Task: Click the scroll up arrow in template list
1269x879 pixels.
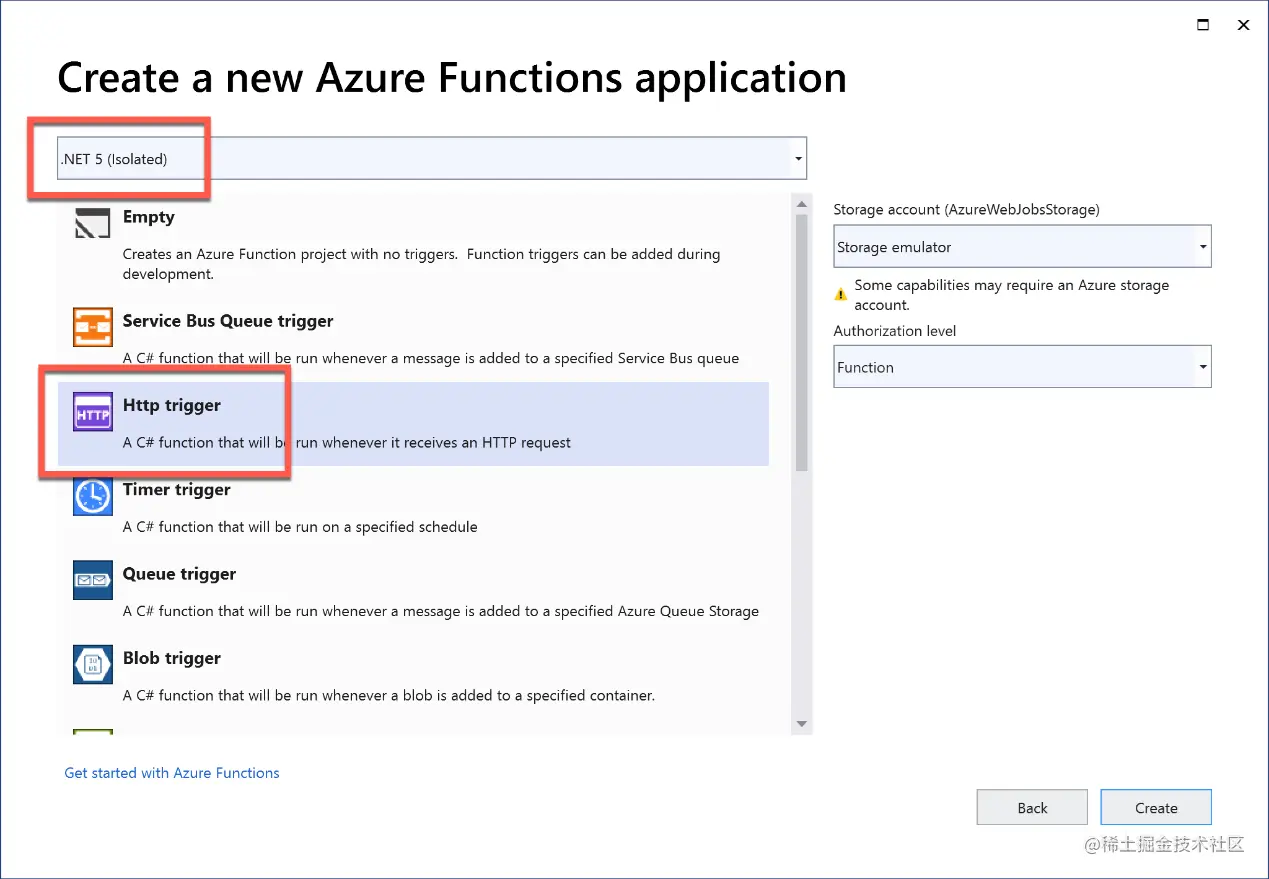Action: click(x=801, y=203)
